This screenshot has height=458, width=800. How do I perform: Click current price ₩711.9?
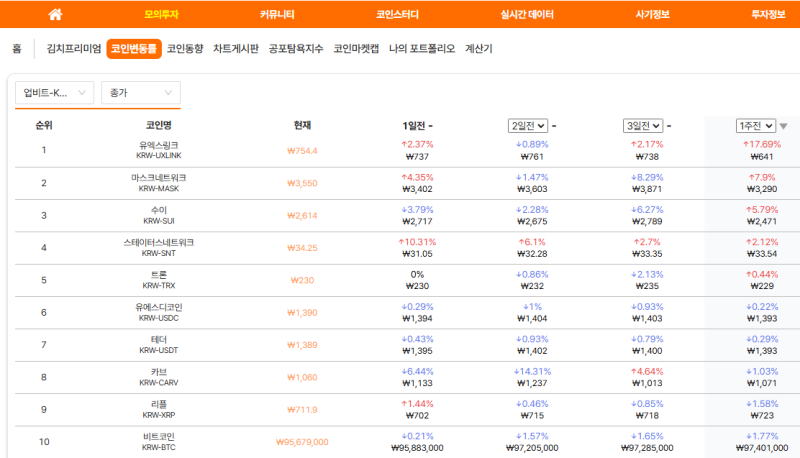tap(302, 410)
